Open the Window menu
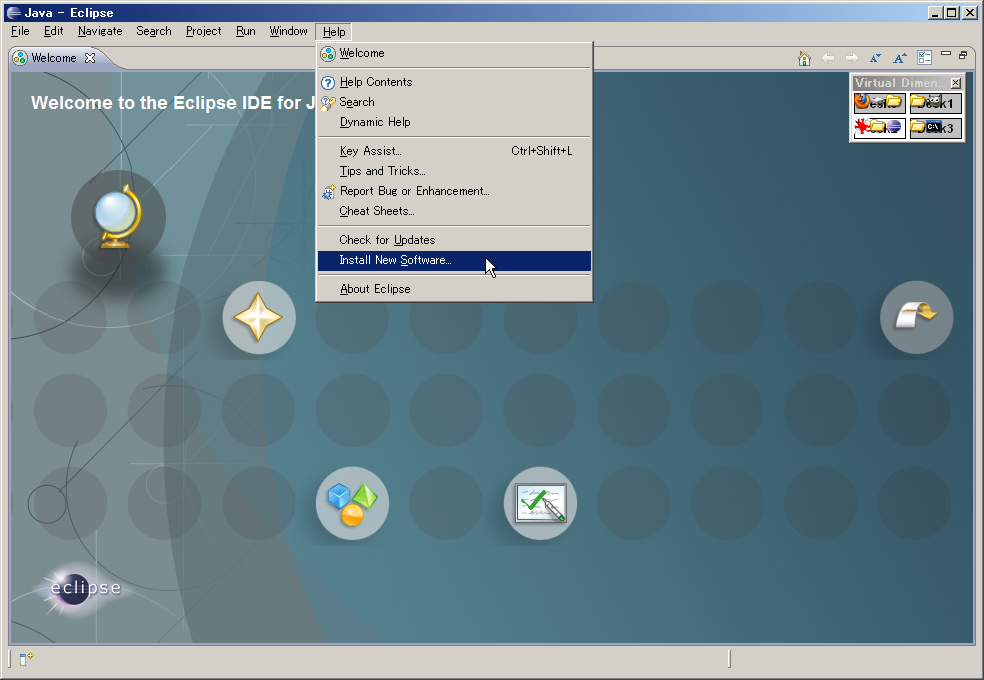This screenshot has height=680, width=984. 288,31
